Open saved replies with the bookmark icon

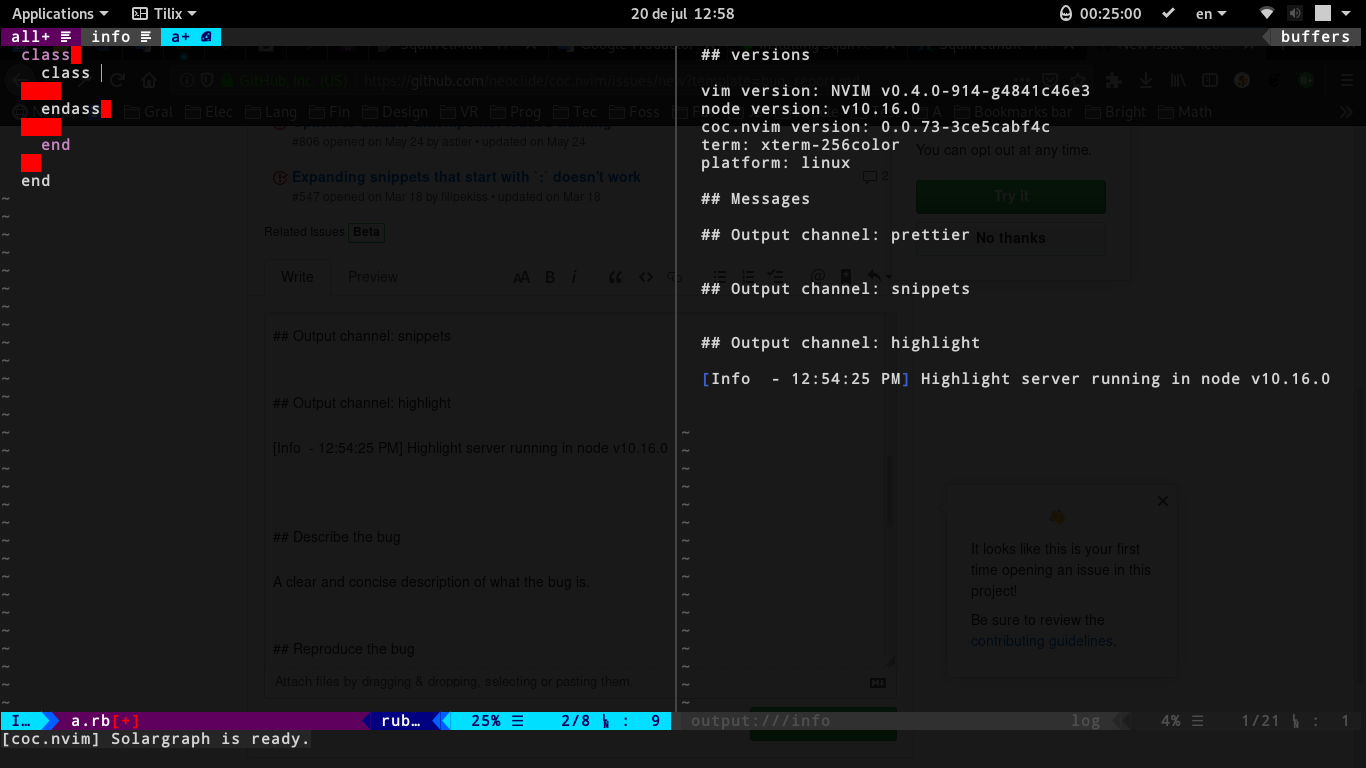tap(846, 277)
